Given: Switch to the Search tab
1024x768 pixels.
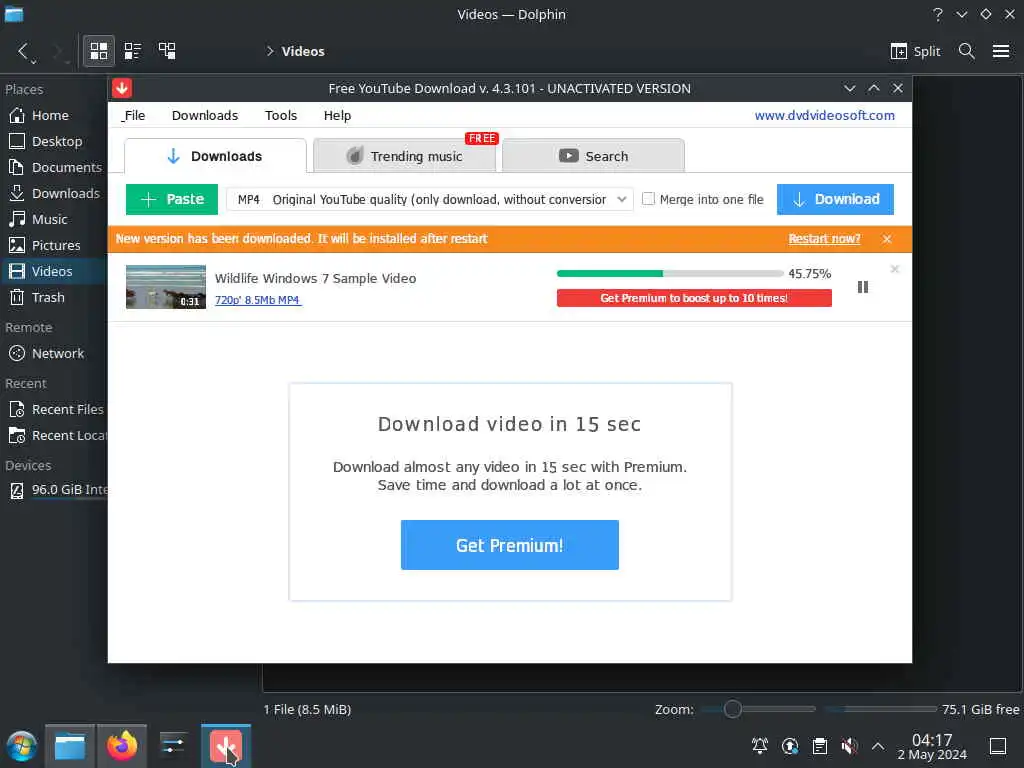Looking at the screenshot, I should coord(593,156).
